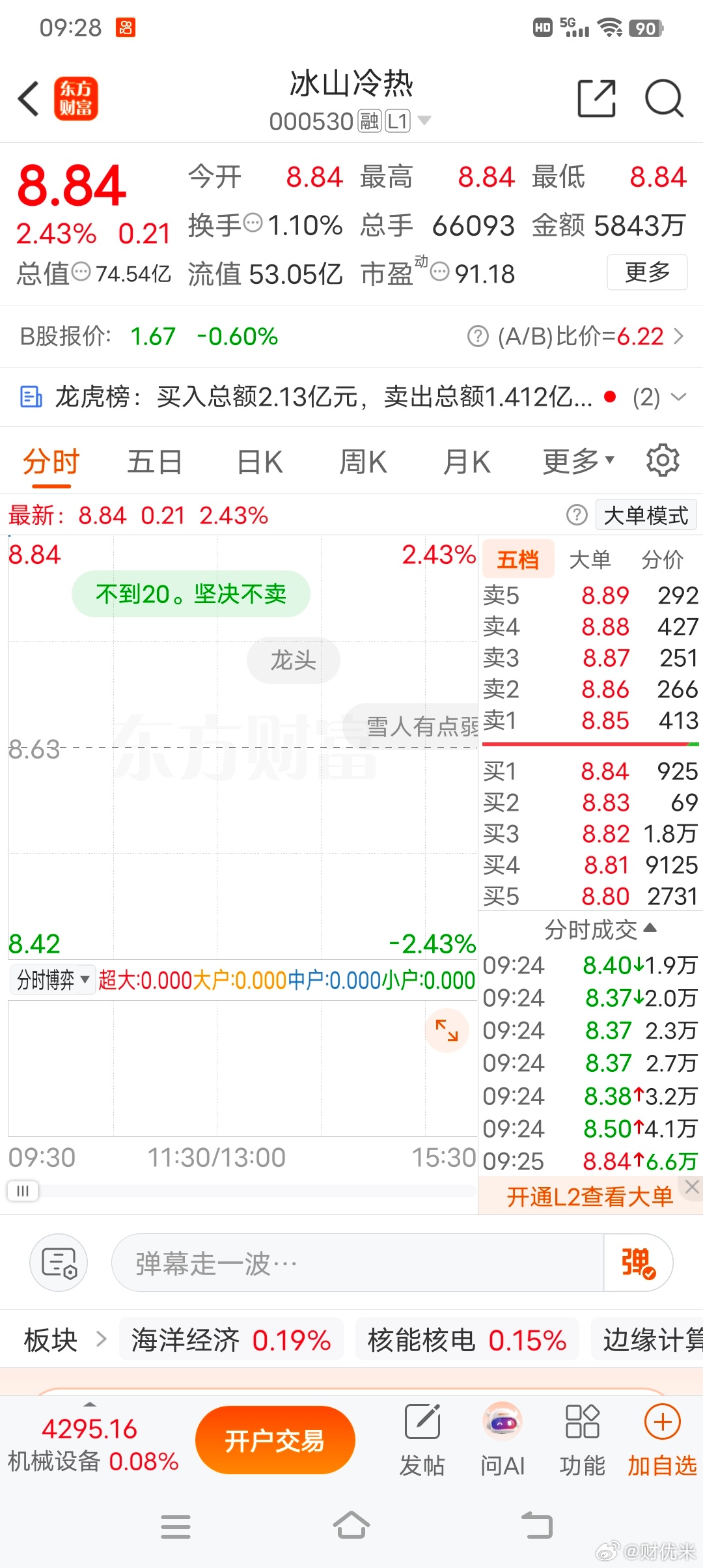Tap the 卖5 8.89 order row
Image resolution: width=703 pixels, height=1568 pixels.
pyautogui.click(x=590, y=595)
